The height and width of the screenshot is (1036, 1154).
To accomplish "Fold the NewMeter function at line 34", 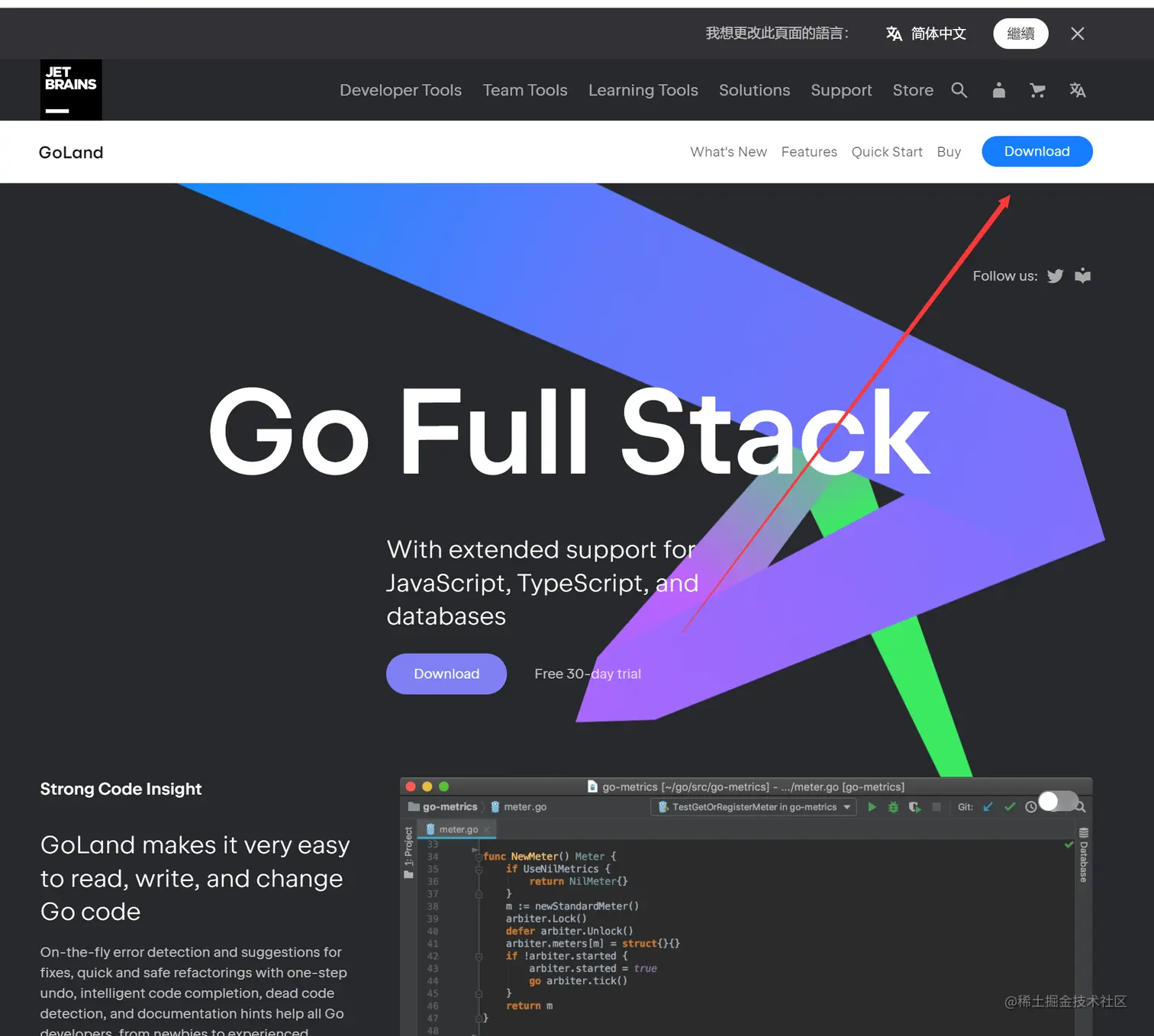I will 479,857.
